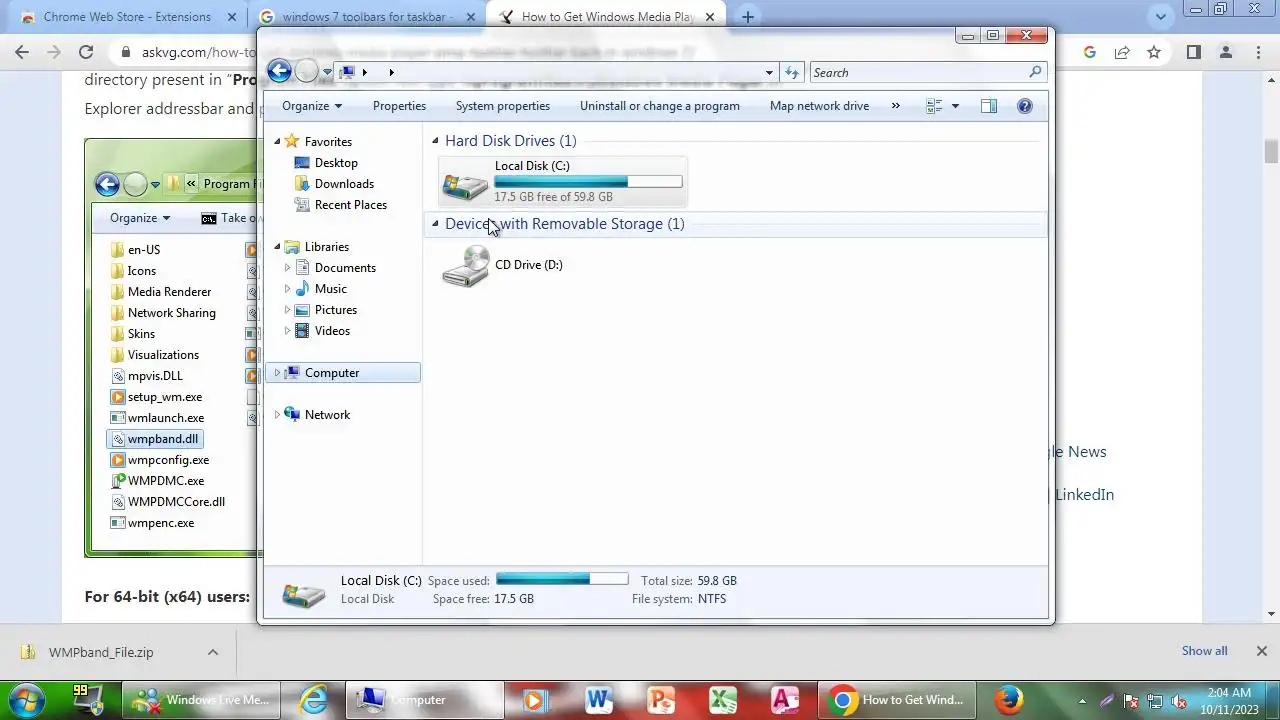The image size is (1280, 720).
Task: Open a new Chrome tab
Action: (x=747, y=16)
